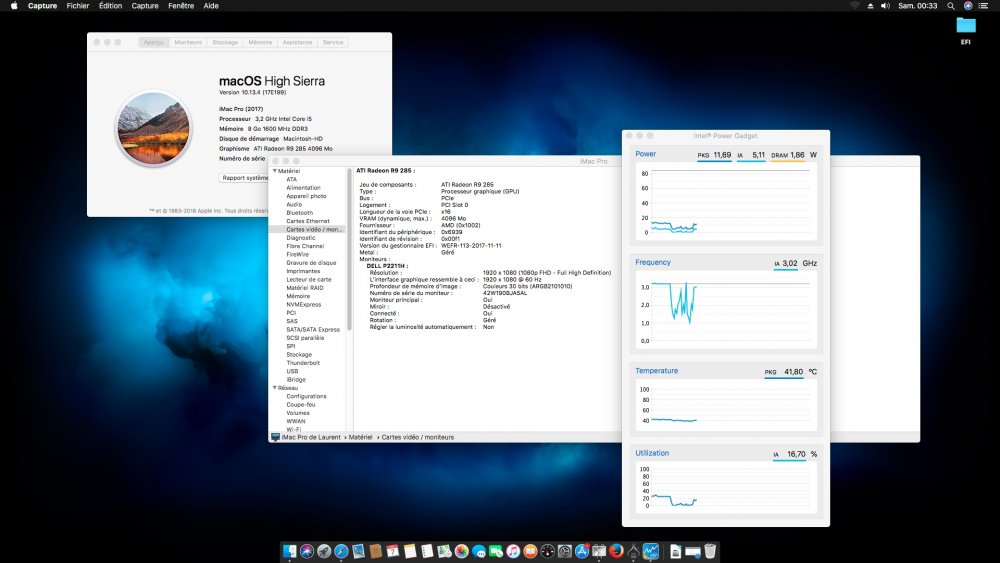Select Cartes Ethernet in sidebar

pos(308,221)
